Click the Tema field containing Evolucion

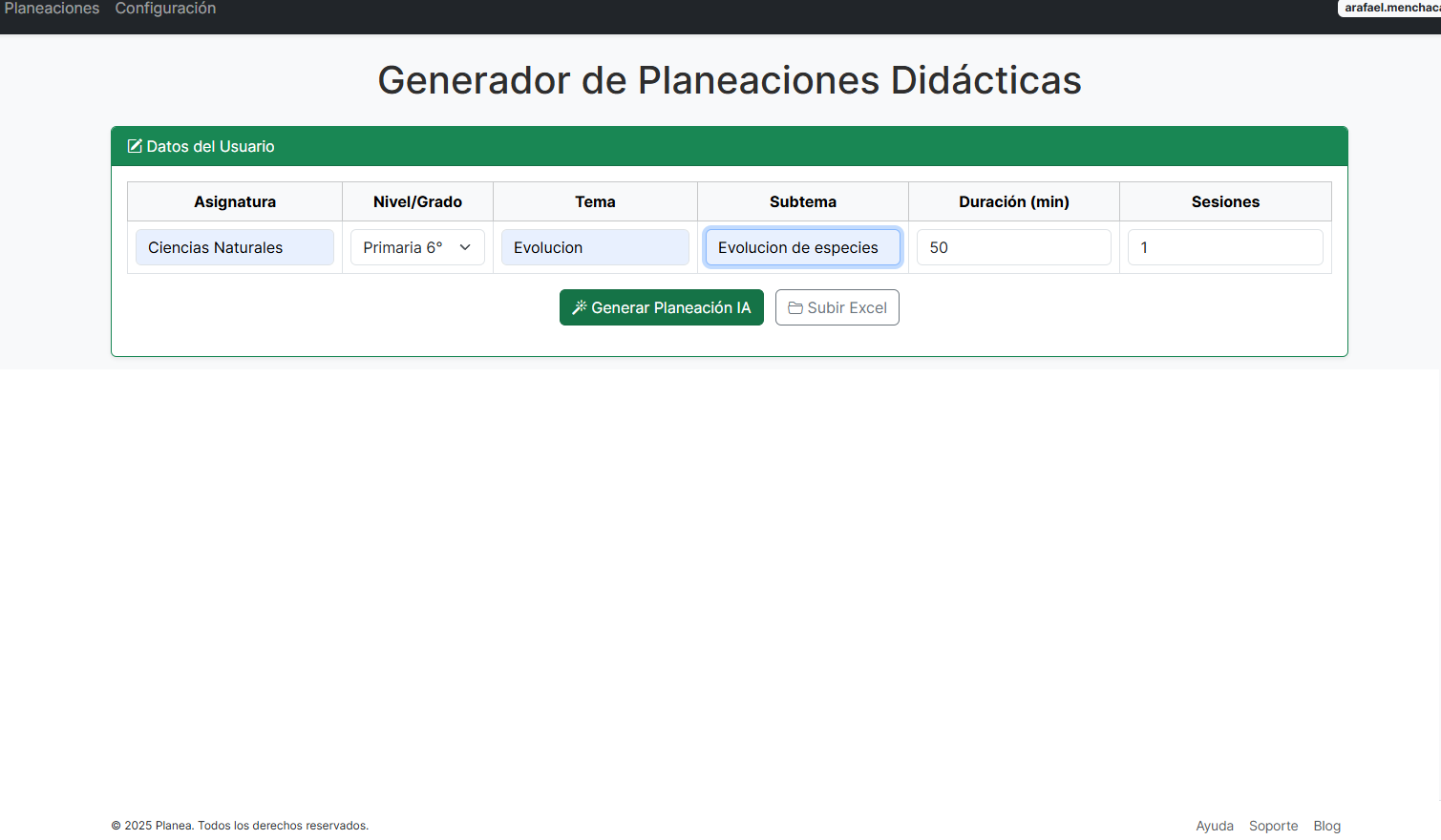595,246
